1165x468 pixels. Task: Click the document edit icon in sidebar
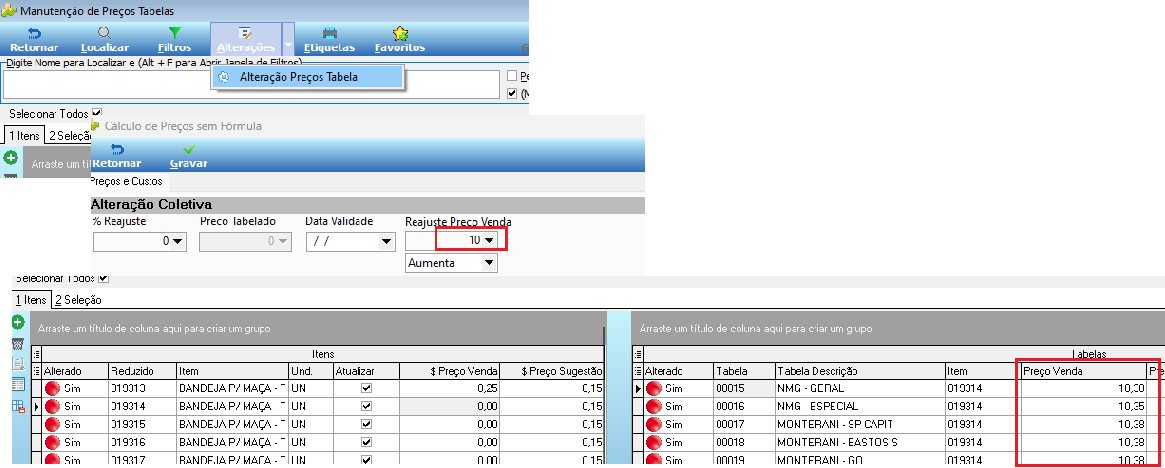click(19, 364)
